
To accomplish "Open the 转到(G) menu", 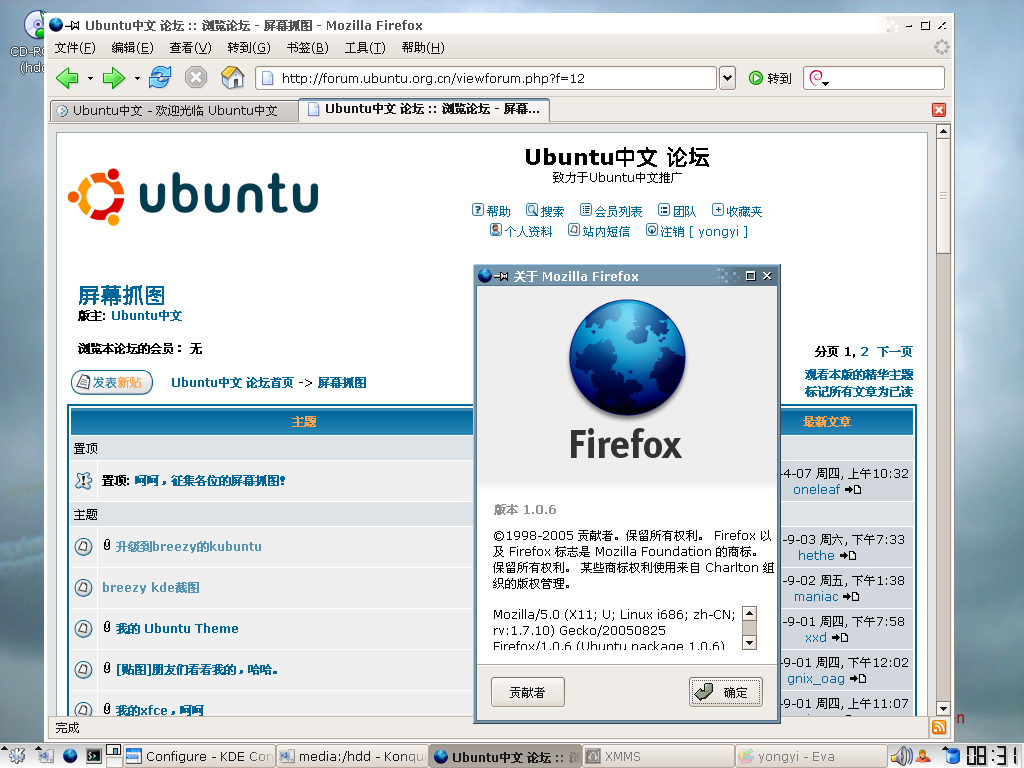I will coord(249,48).
